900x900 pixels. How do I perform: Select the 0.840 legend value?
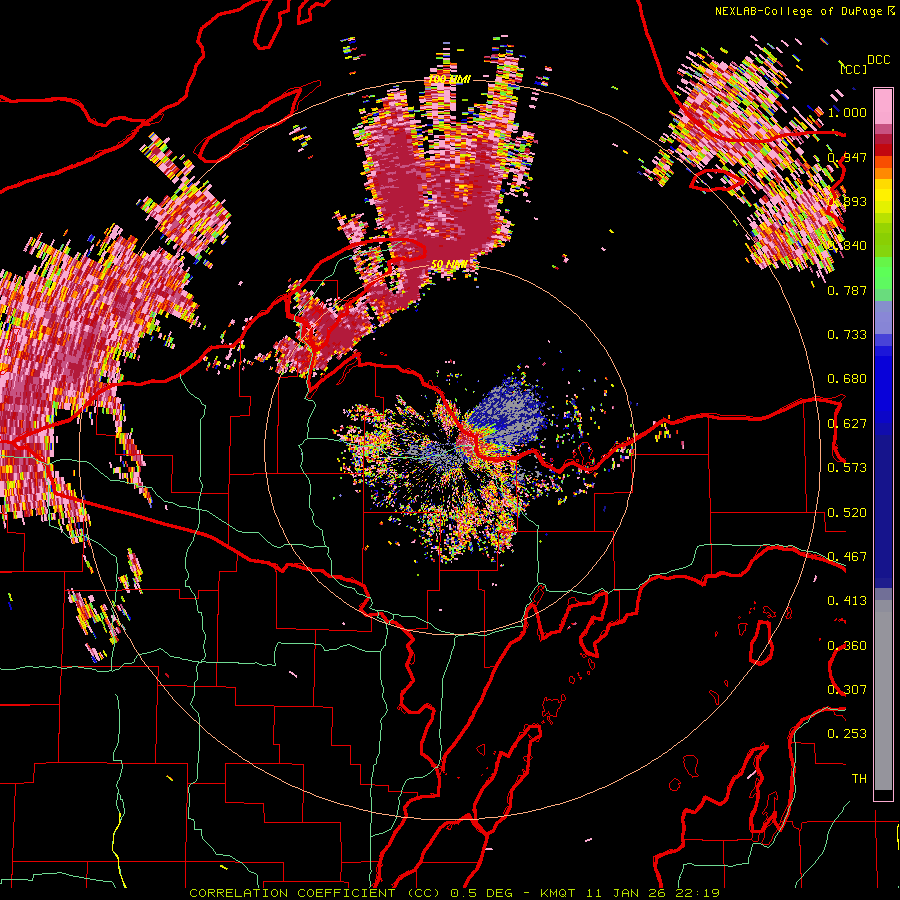[847, 246]
